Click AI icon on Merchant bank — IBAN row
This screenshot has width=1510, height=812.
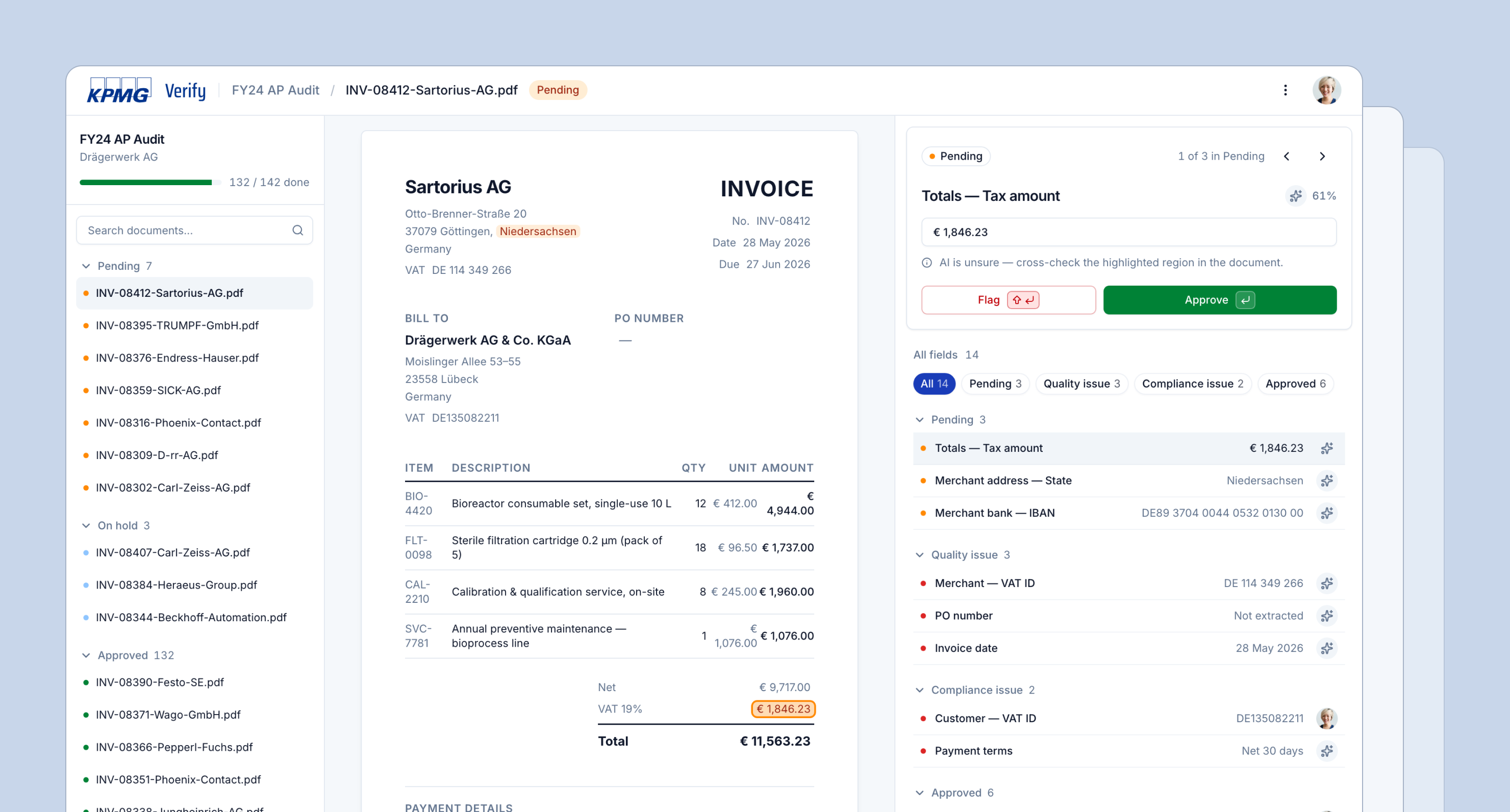[1327, 513]
